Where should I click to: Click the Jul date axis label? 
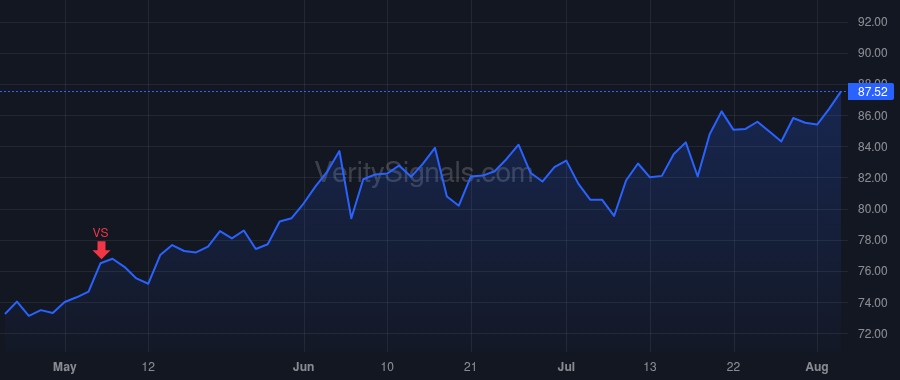tap(567, 367)
